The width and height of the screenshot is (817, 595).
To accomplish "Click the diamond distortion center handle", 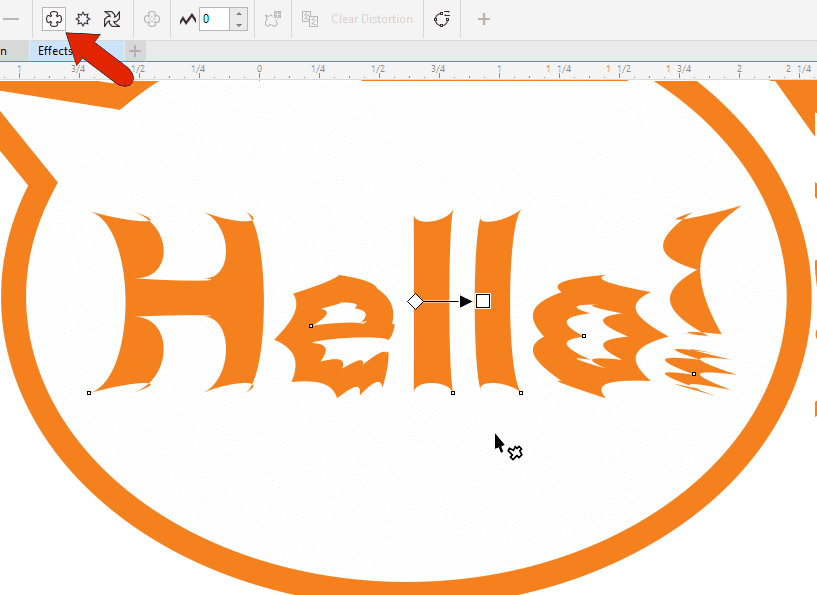I will tap(416, 299).
